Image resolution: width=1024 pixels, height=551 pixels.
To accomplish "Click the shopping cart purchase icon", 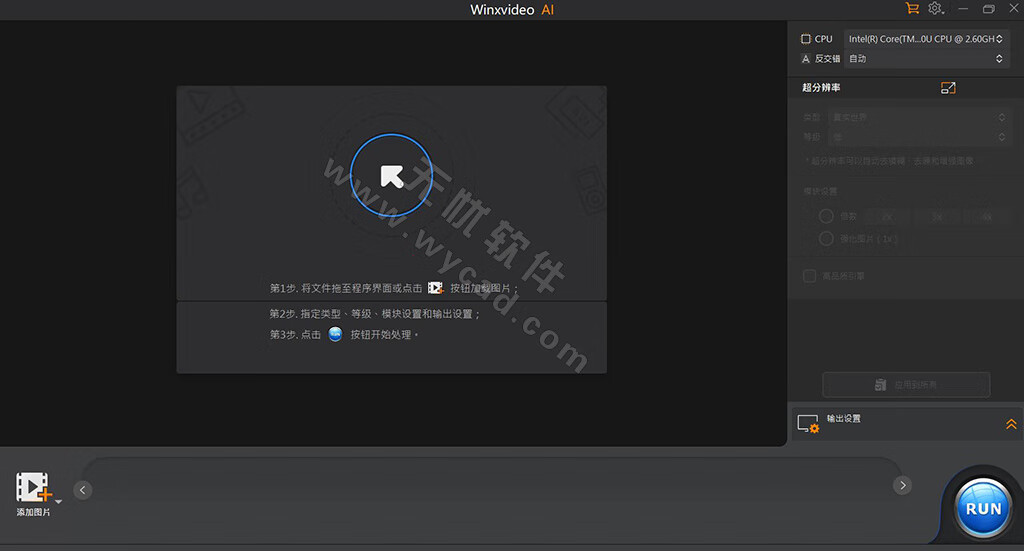I will pyautogui.click(x=911, y=9).
